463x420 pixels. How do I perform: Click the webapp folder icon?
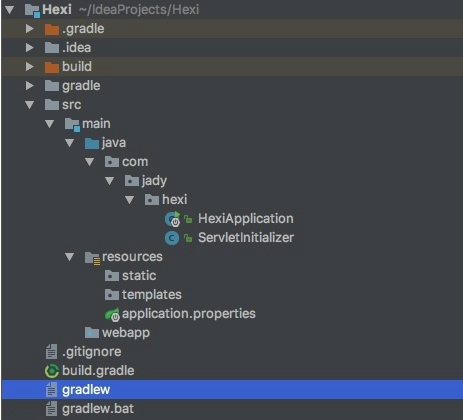click(x=92, y=333)
